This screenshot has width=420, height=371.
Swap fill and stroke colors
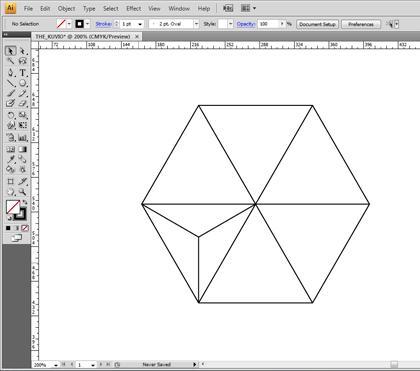tap(25, 202)
